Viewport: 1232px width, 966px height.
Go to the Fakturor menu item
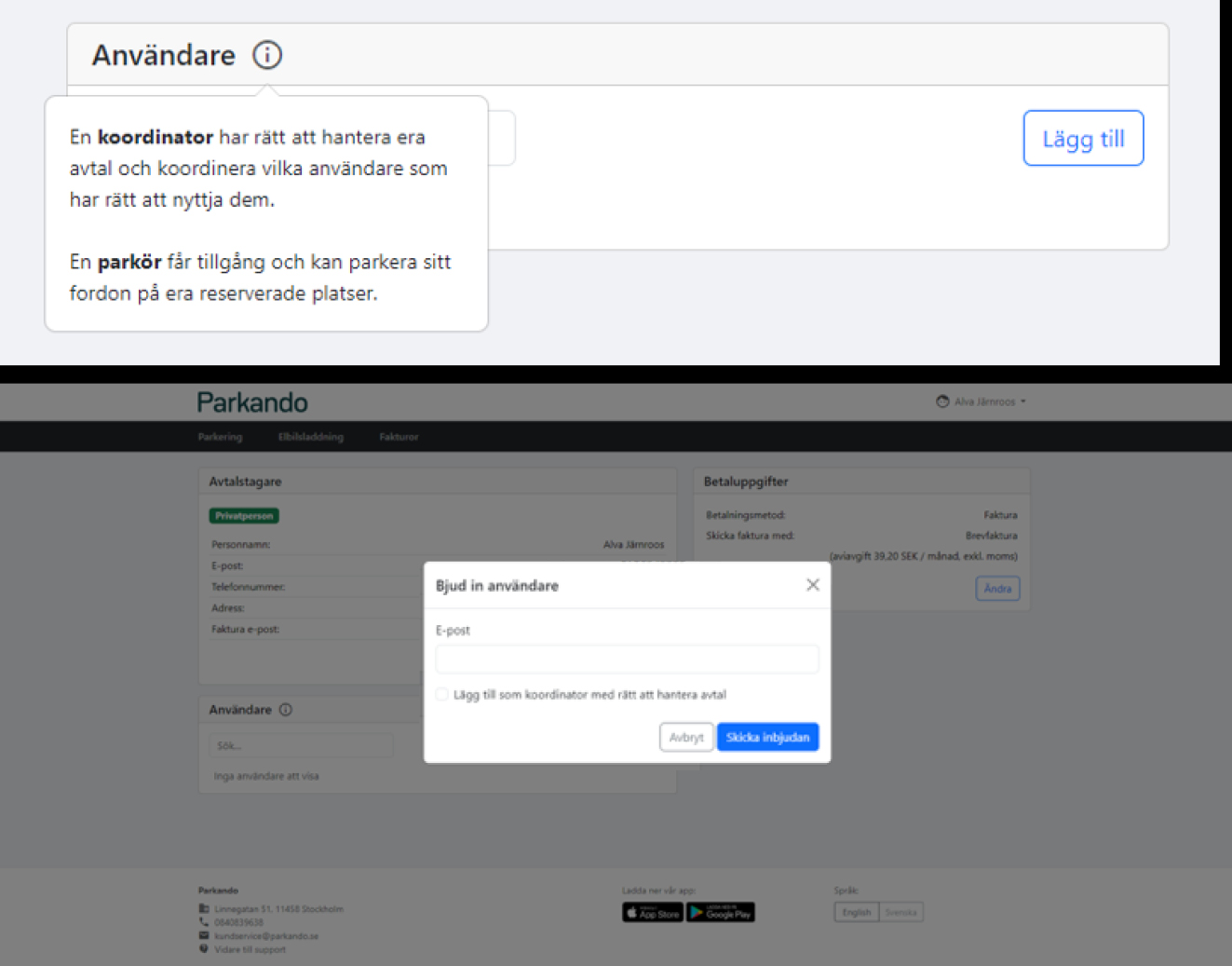click(399, 437)
